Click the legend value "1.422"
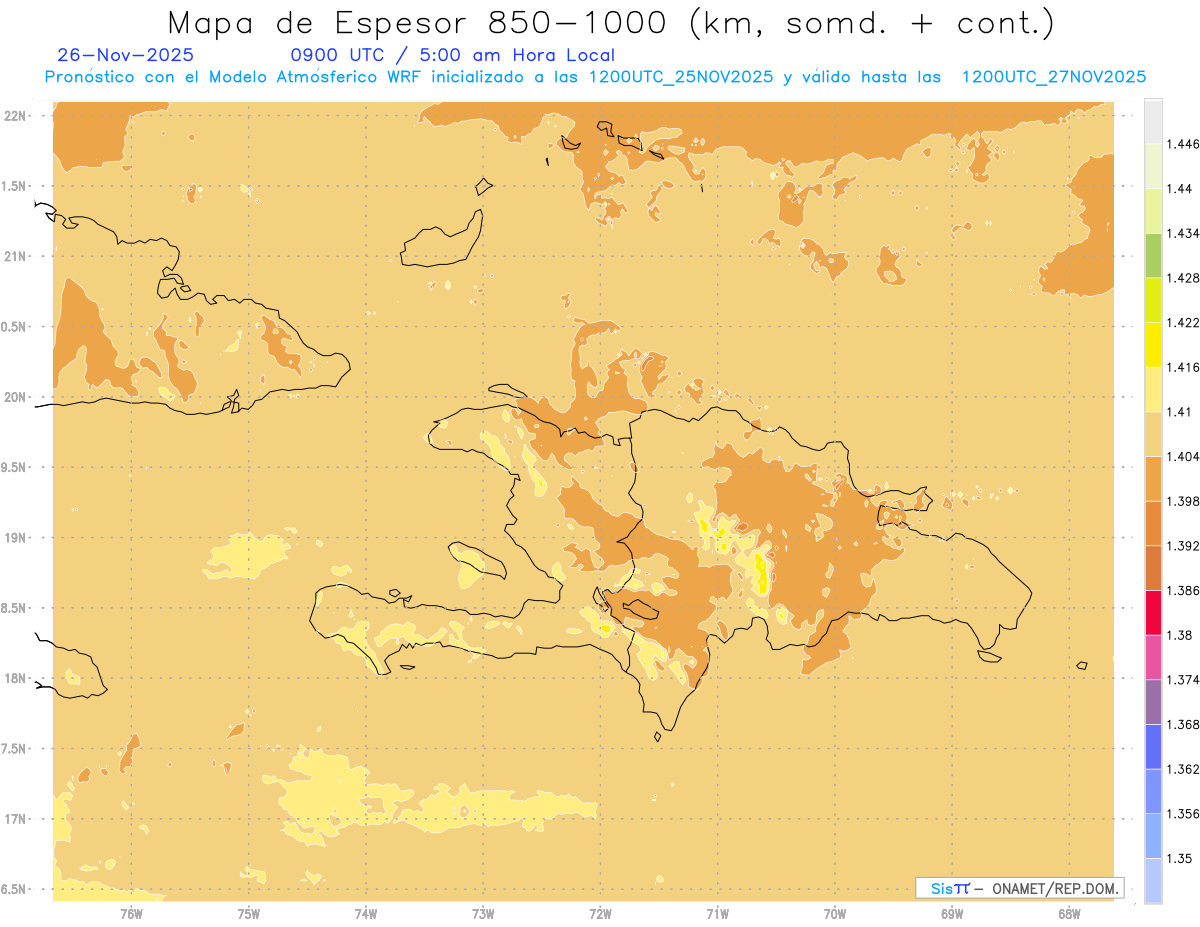 [1183, 322]
